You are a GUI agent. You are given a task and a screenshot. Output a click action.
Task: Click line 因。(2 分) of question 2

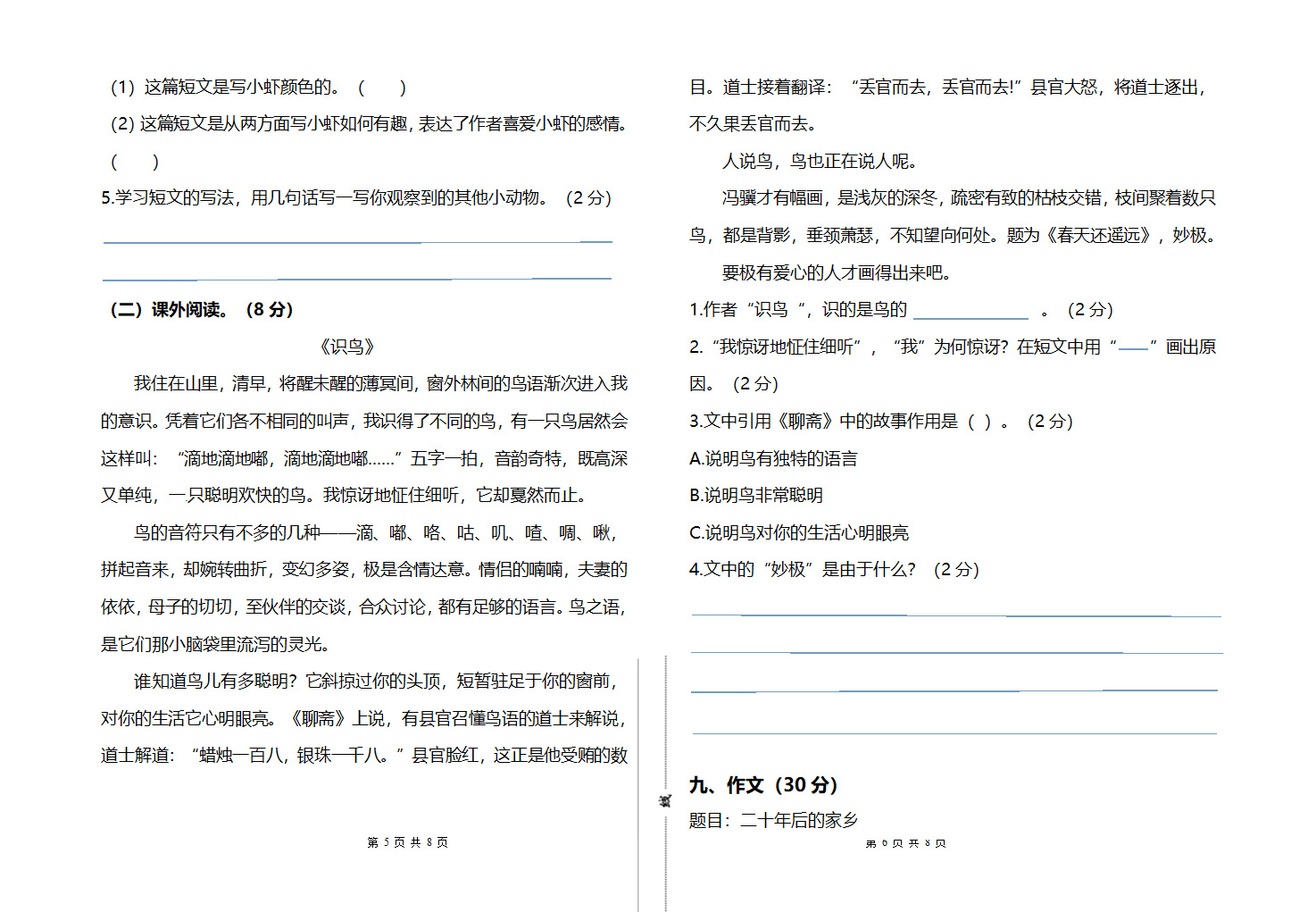pyautogui.click(x=734, y=384)
